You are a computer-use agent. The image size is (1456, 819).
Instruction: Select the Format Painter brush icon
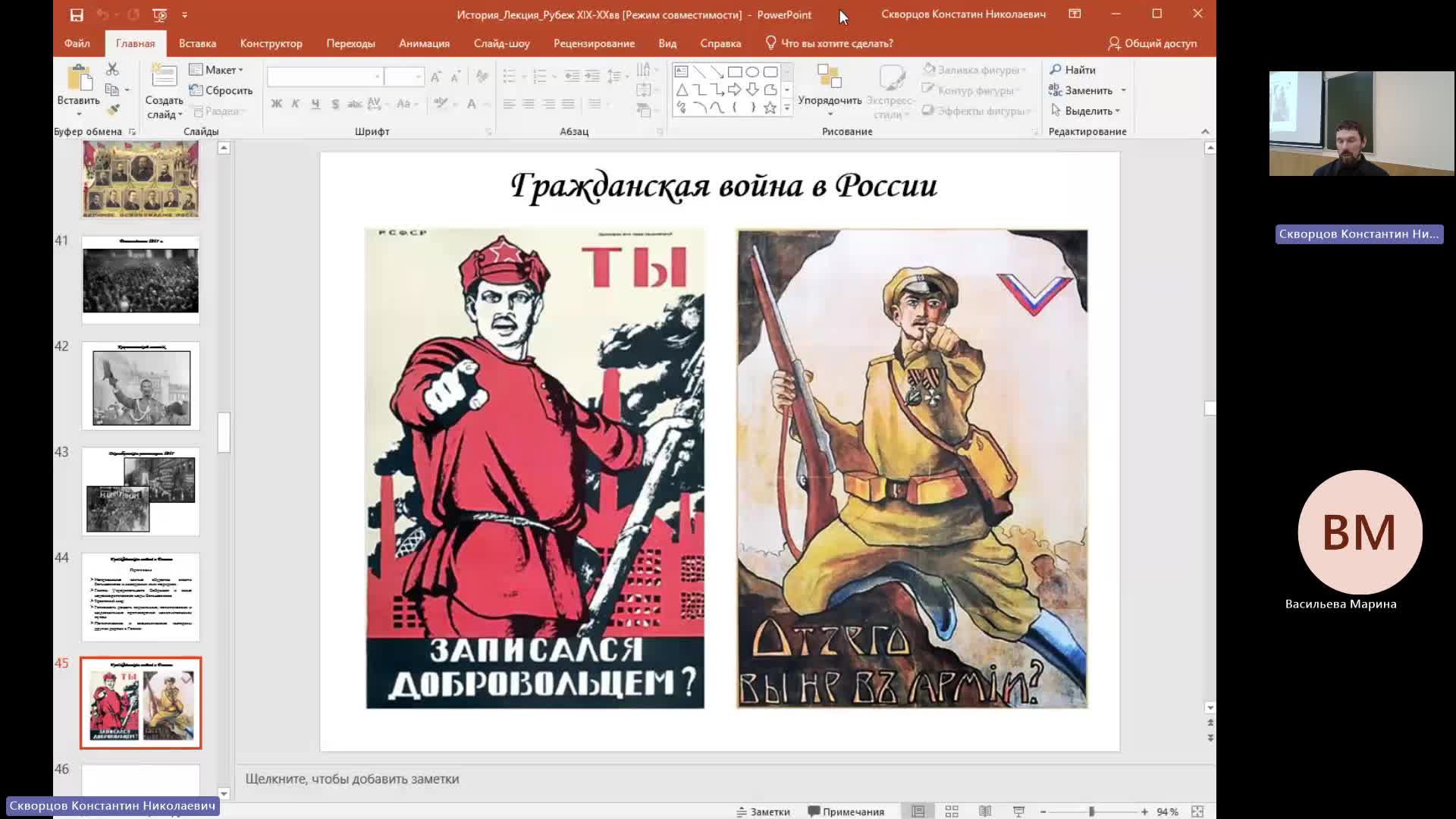tap(113, 110)
